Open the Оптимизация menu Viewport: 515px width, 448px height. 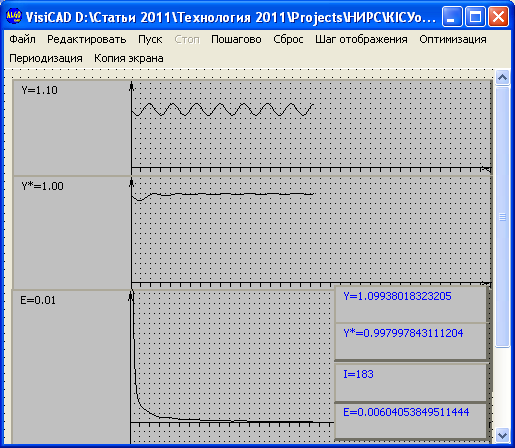453,39
